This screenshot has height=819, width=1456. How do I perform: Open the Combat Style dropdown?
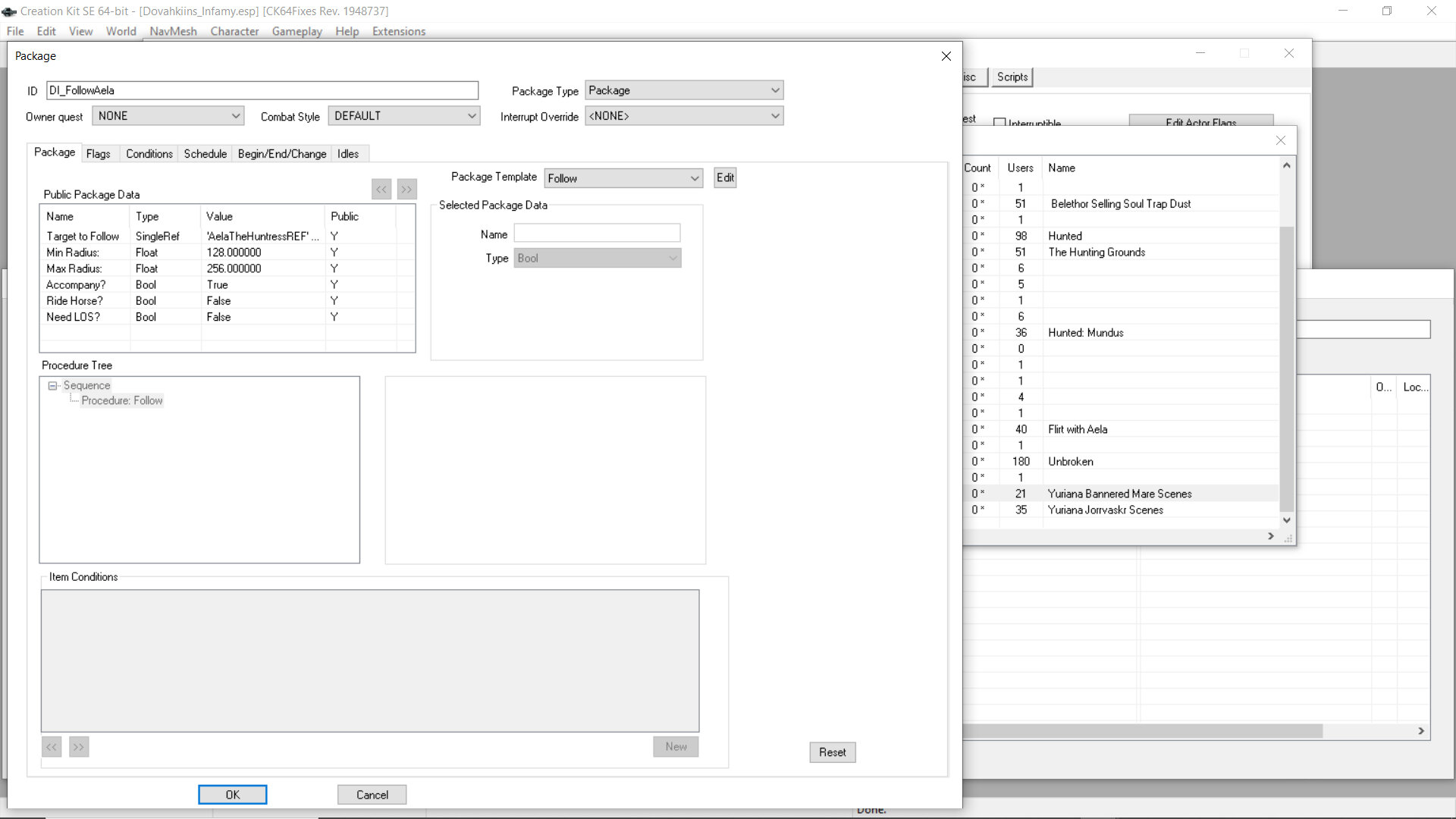click(404, 116)
